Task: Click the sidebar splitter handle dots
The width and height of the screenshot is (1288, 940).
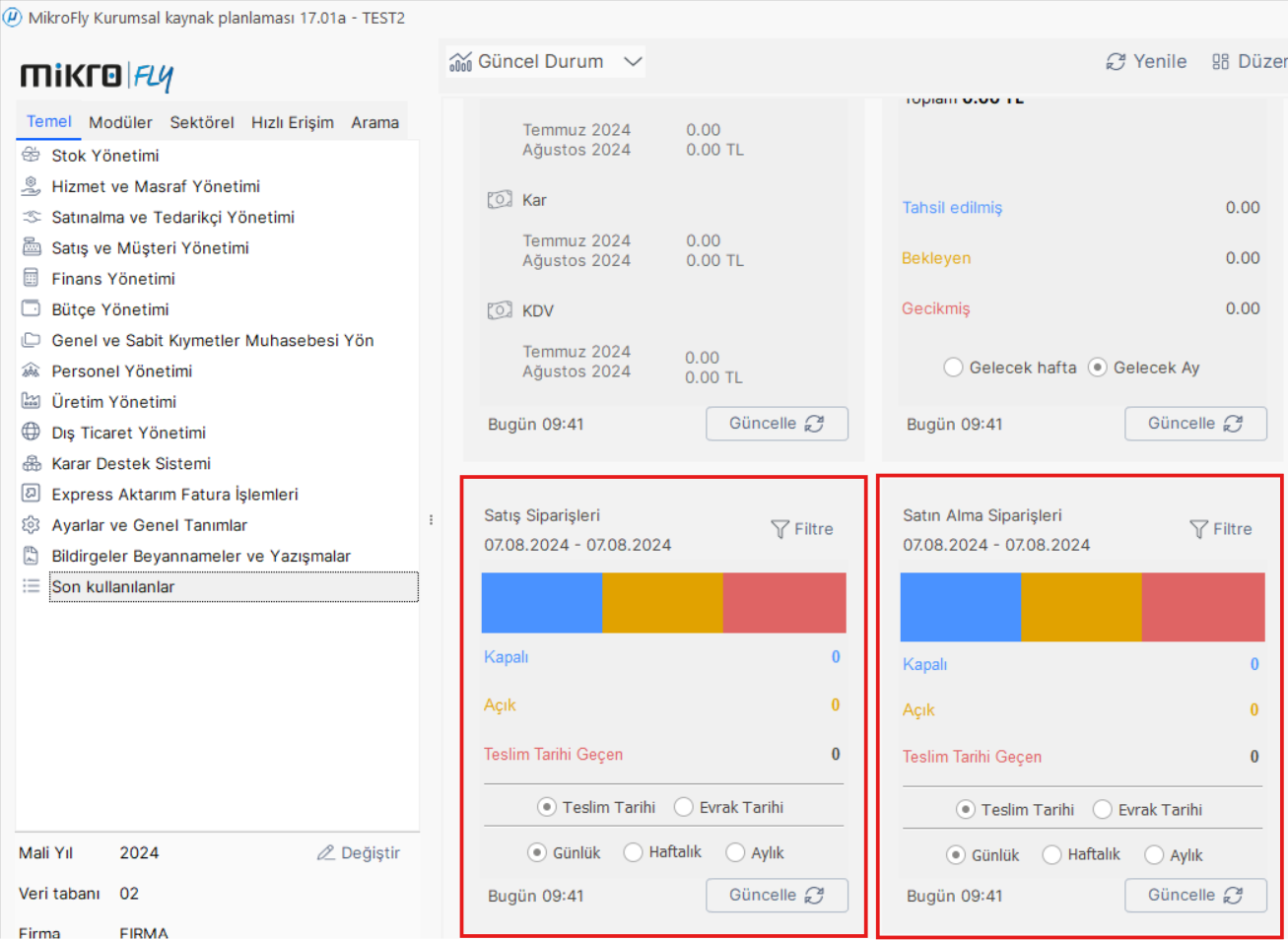Action: coord(431,519)
